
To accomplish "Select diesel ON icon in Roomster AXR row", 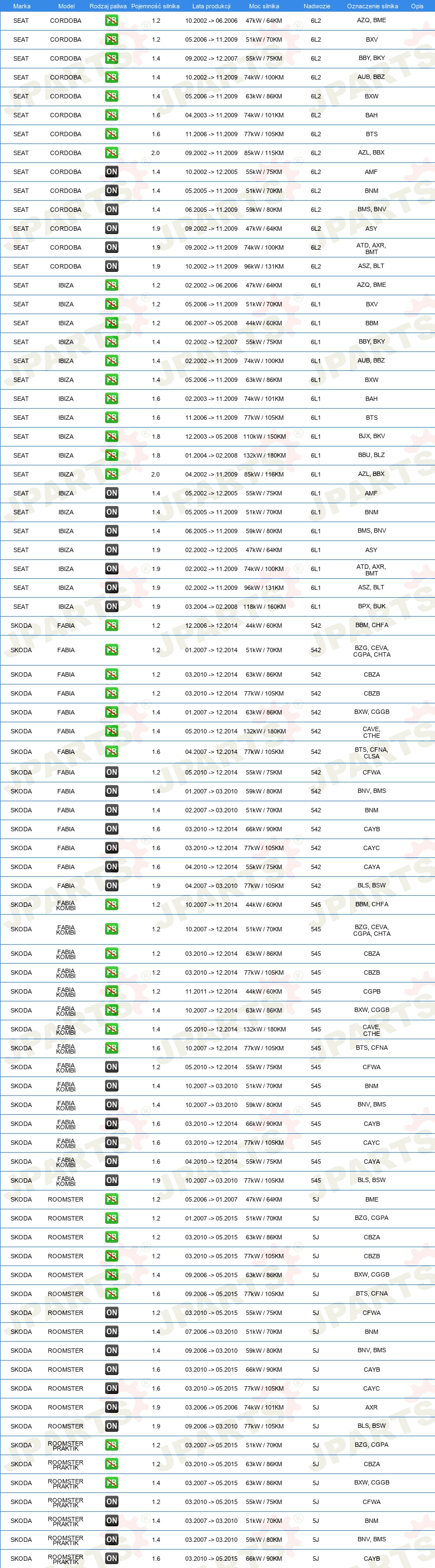I will [x=111, y=1407].
